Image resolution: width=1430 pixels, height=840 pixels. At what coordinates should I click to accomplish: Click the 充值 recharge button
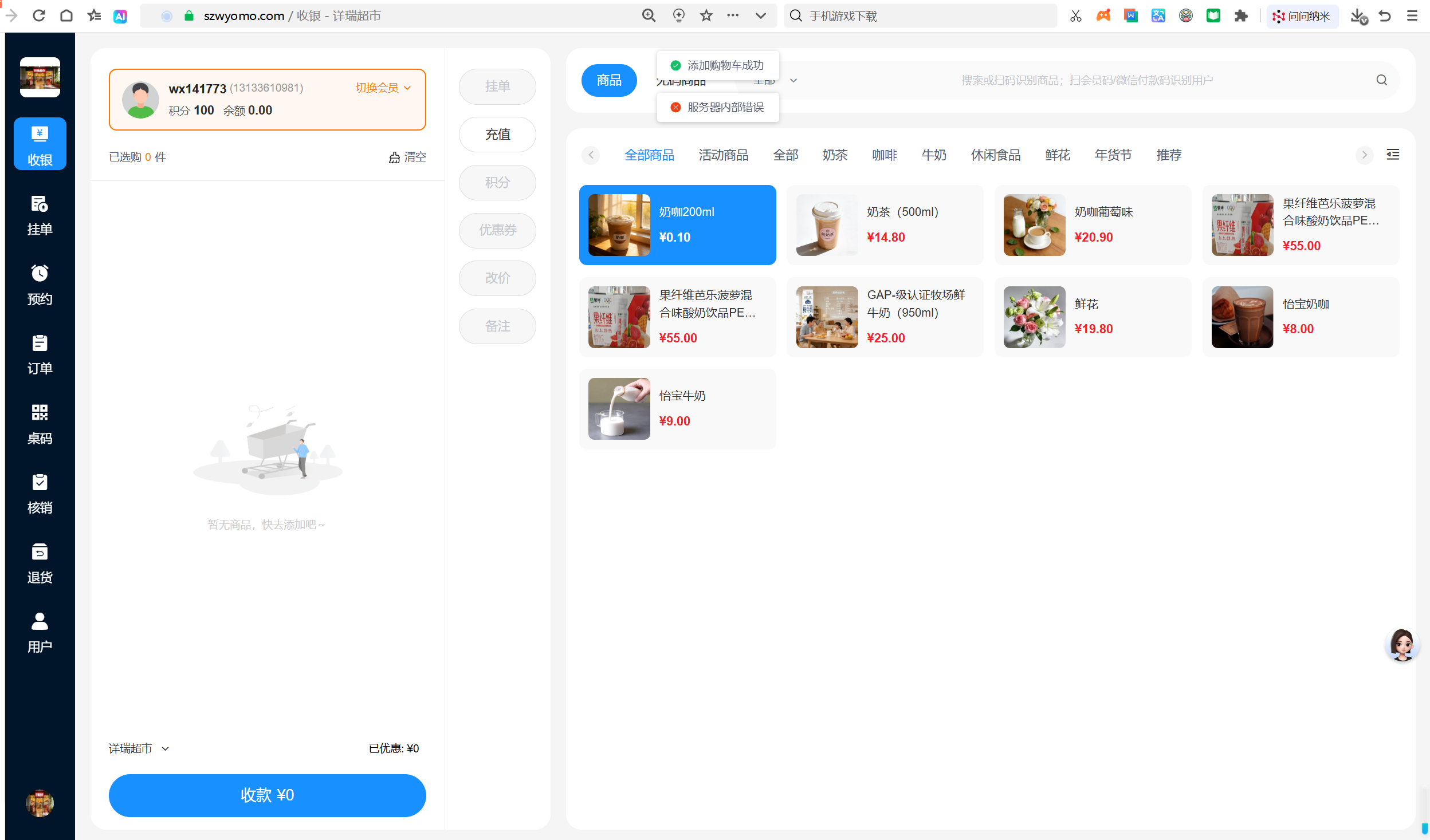click(x=497, y=135)
